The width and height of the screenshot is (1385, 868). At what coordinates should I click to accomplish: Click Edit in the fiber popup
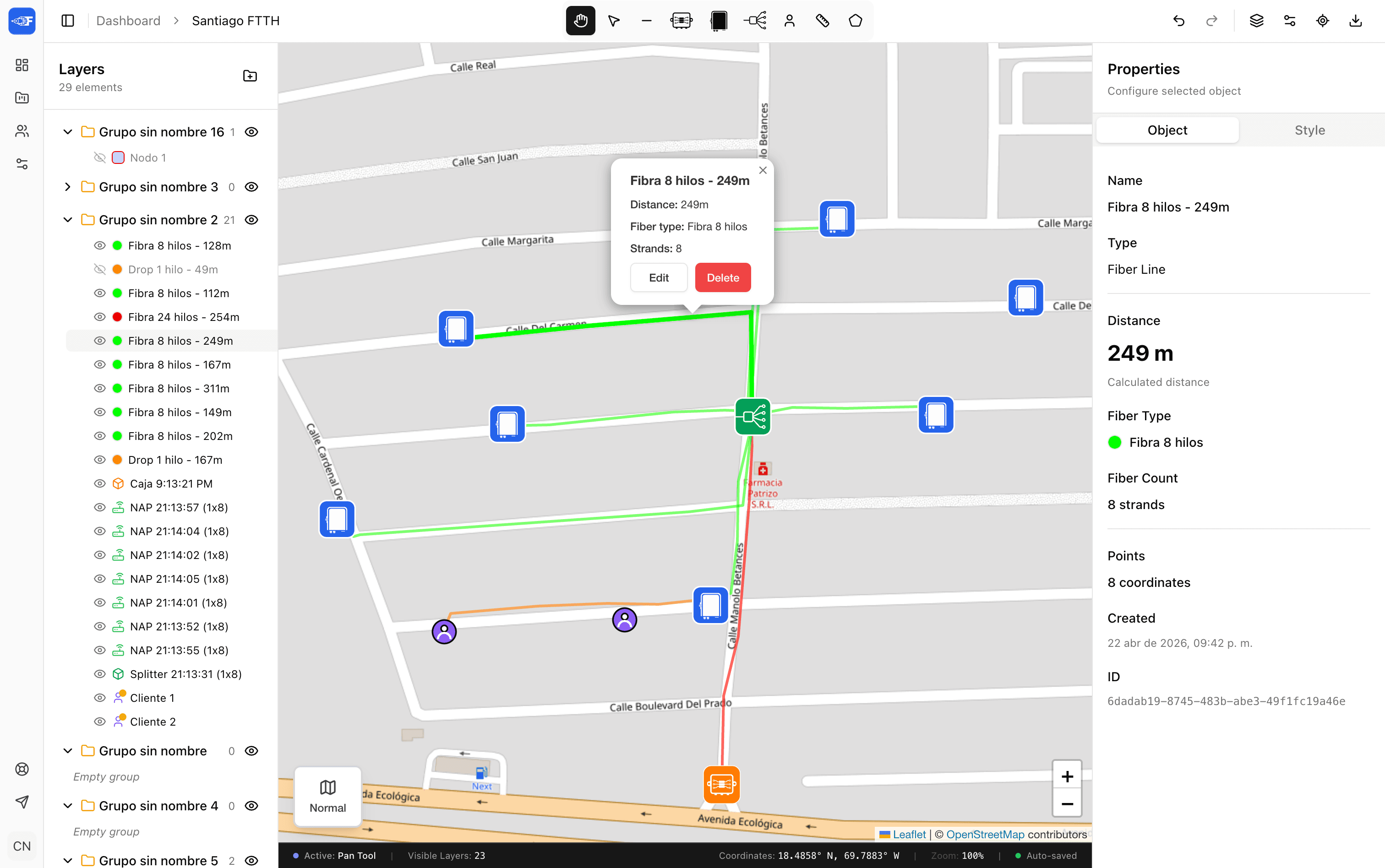pos(659,278)
